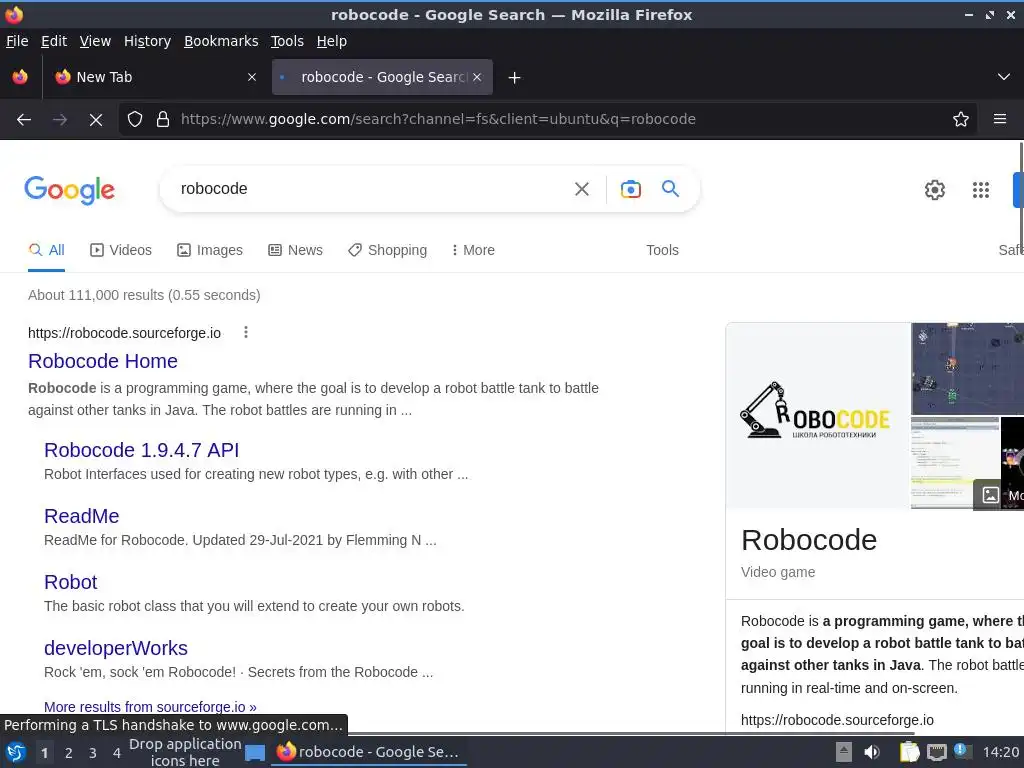The height and width of the screenshot is (768, 1024).
Task: Click the Google search magnifier button
Action: (x=670, y=189)
